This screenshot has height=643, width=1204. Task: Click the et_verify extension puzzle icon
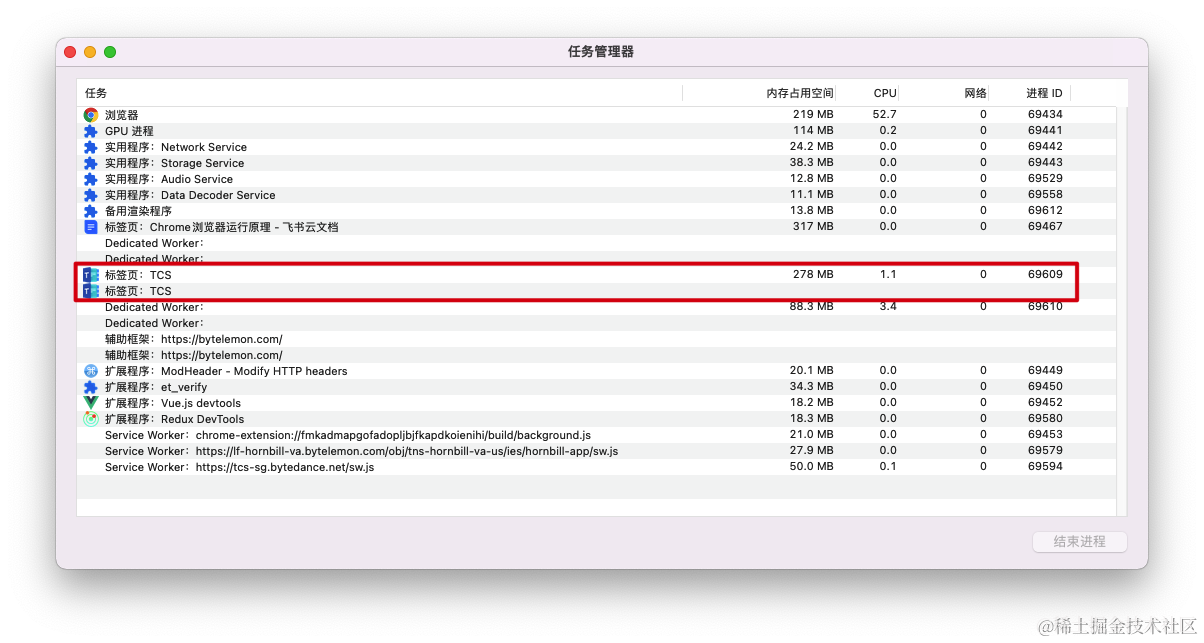[x=91, y=387]
